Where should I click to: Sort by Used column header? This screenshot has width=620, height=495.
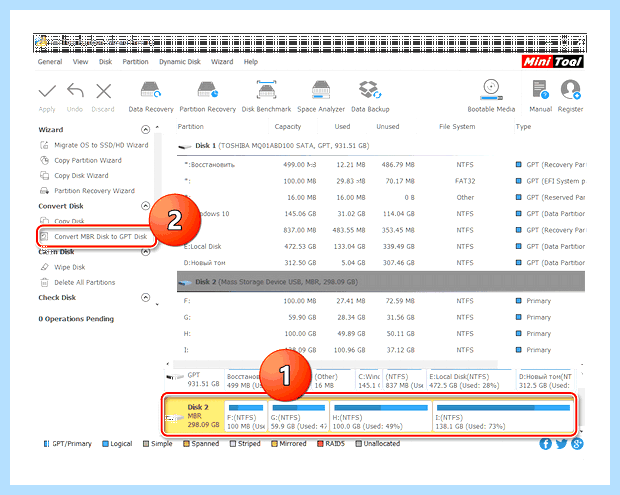(x=342, y=127)
